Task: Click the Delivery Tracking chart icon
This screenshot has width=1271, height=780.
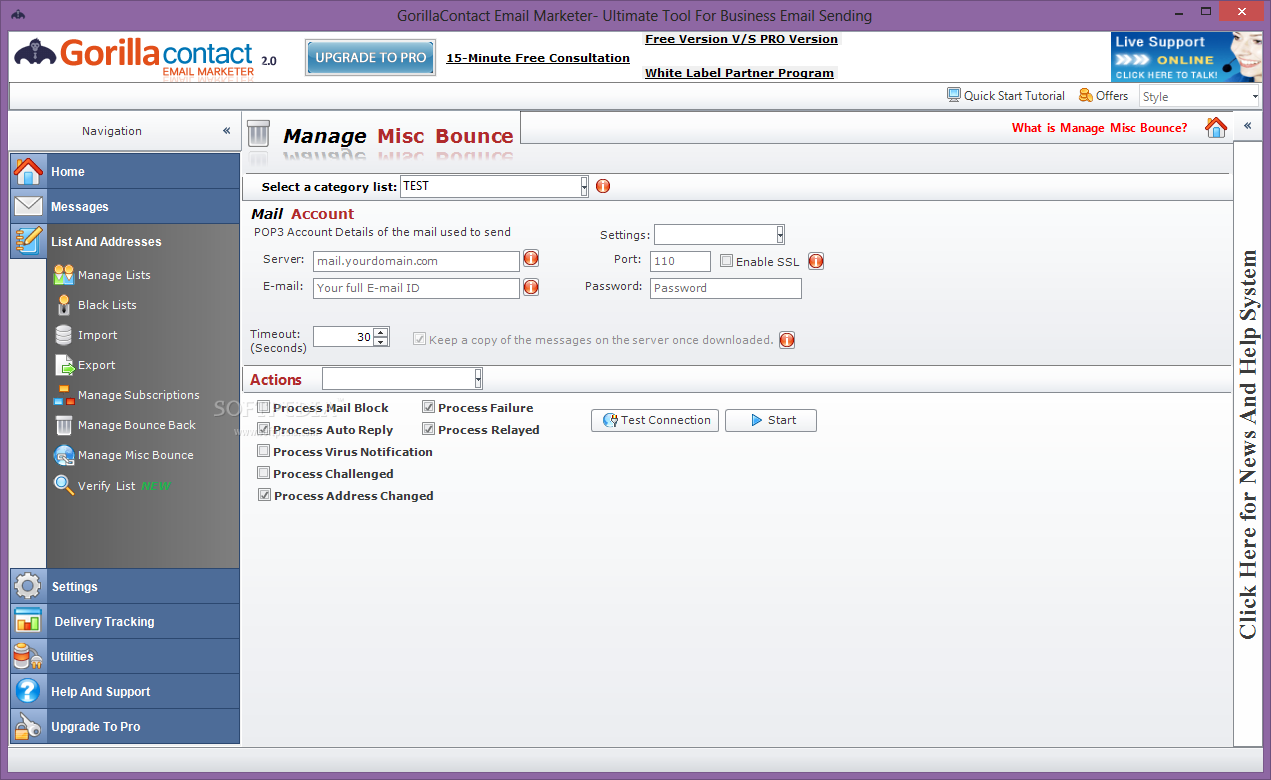Action: 28,621
